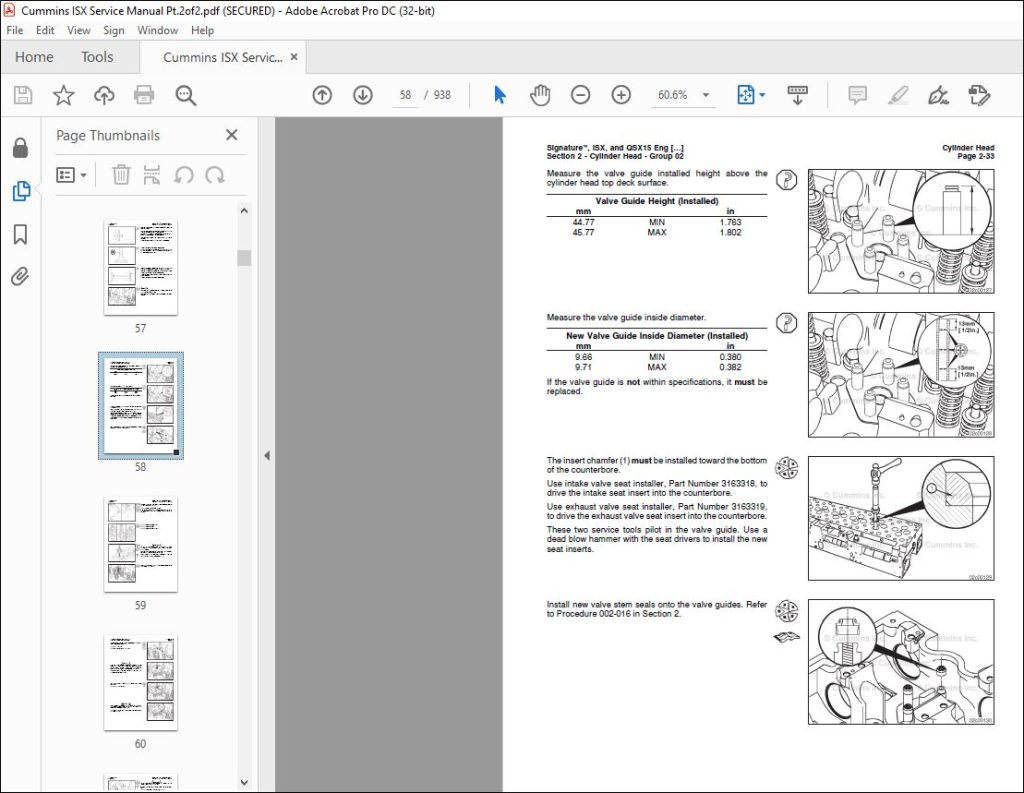This screenshot has height=793, width=1024.
Task: Click the Save file icon
Action: coord(23,95)
